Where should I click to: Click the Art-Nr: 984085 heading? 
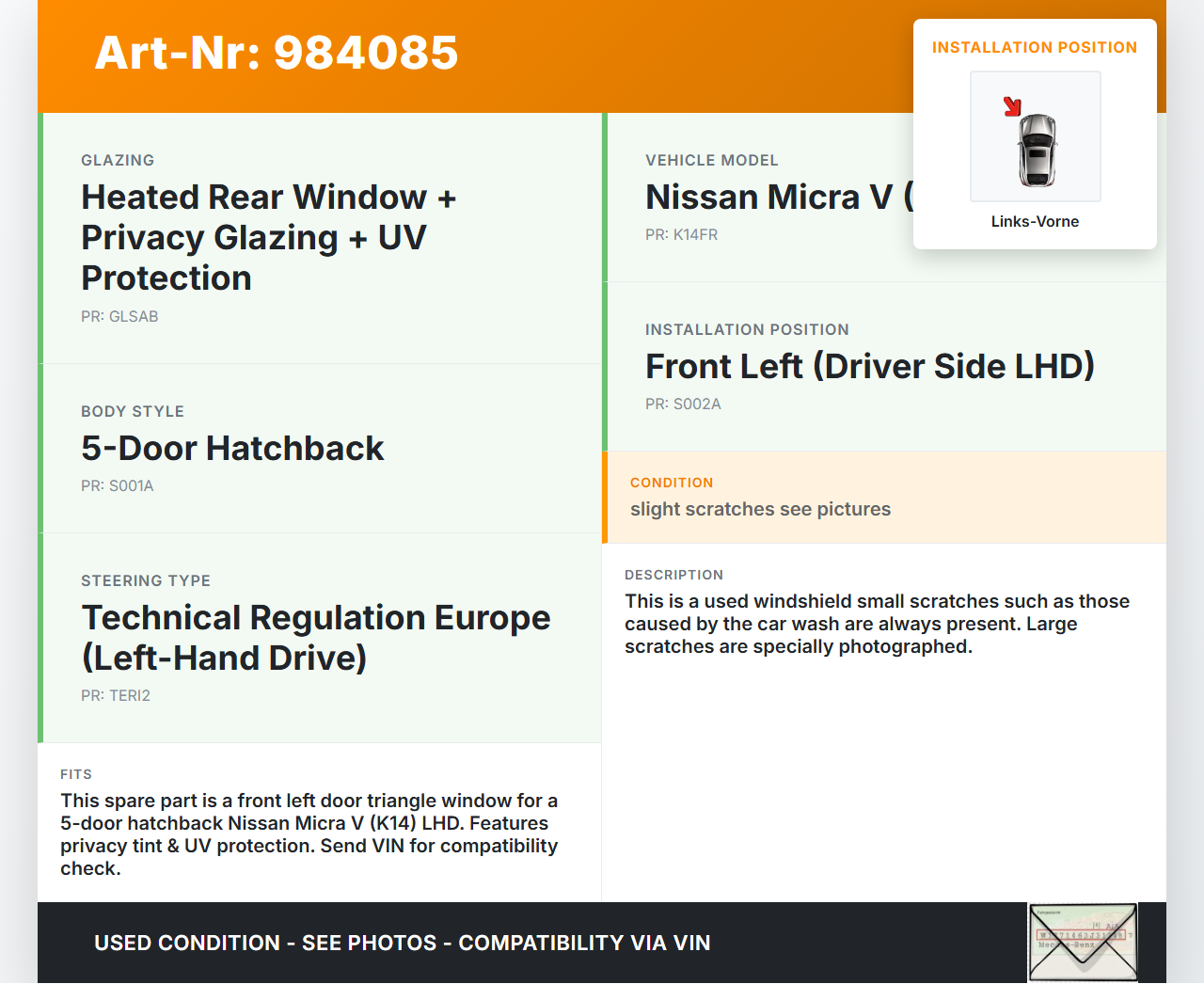pyautogui.click(x=277, y=53)
